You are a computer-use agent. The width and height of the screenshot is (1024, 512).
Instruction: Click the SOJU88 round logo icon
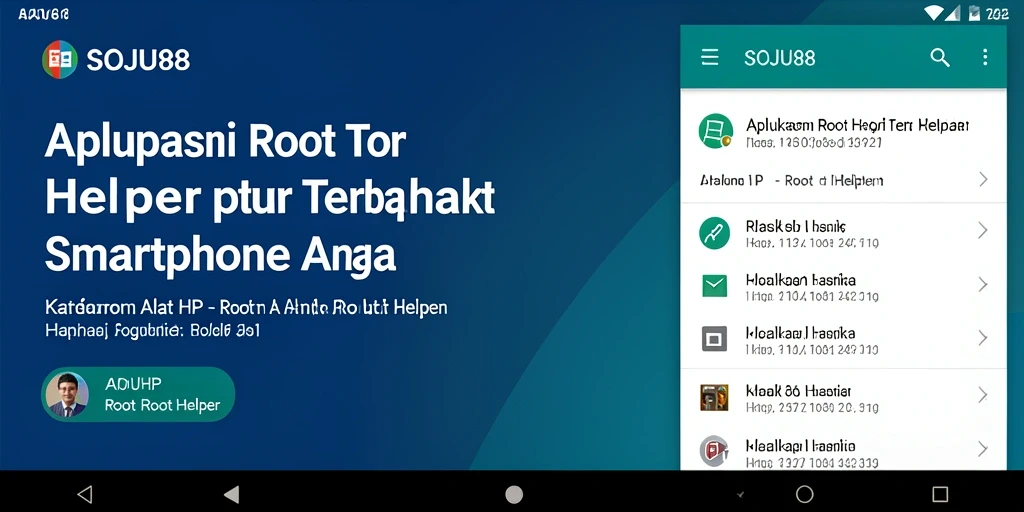click(x=60, y=59)
